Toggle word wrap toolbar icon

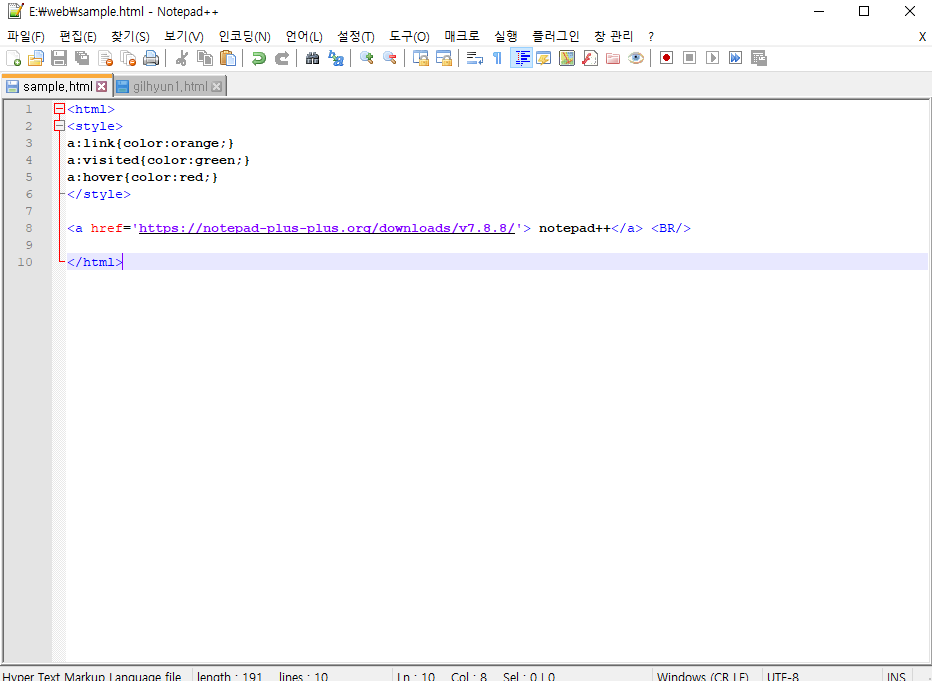click(x=474, y=58)
